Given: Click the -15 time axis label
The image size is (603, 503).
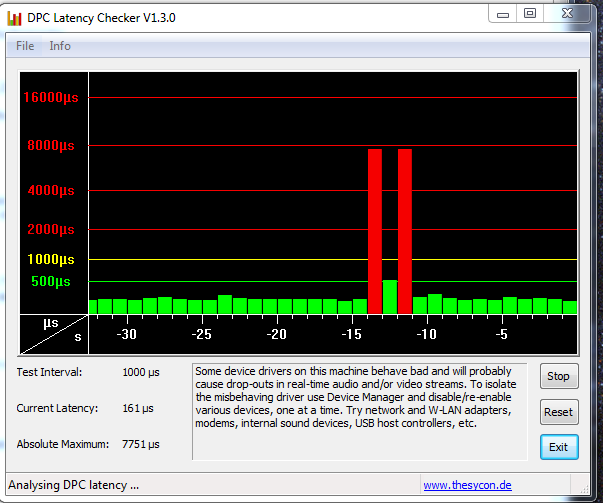Looking at the screenshot, I should pyautogui.click(x=351, y=334).
